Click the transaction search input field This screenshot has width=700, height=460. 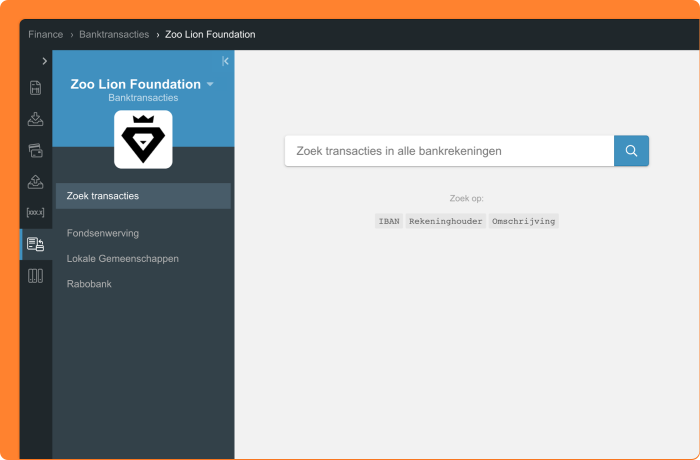449,151
